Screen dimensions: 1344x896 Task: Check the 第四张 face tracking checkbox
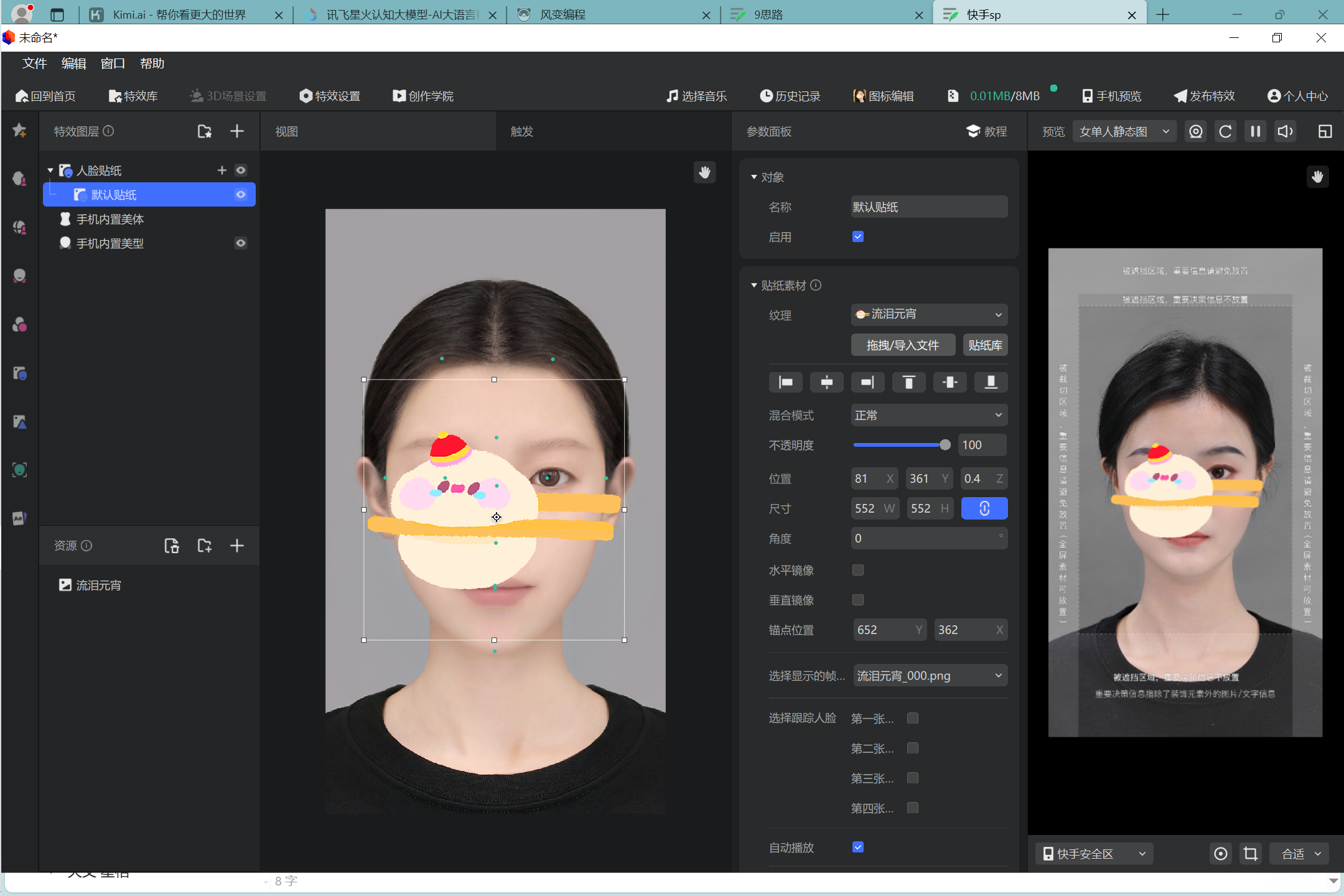pyautogui.click(x=913, y=808)
